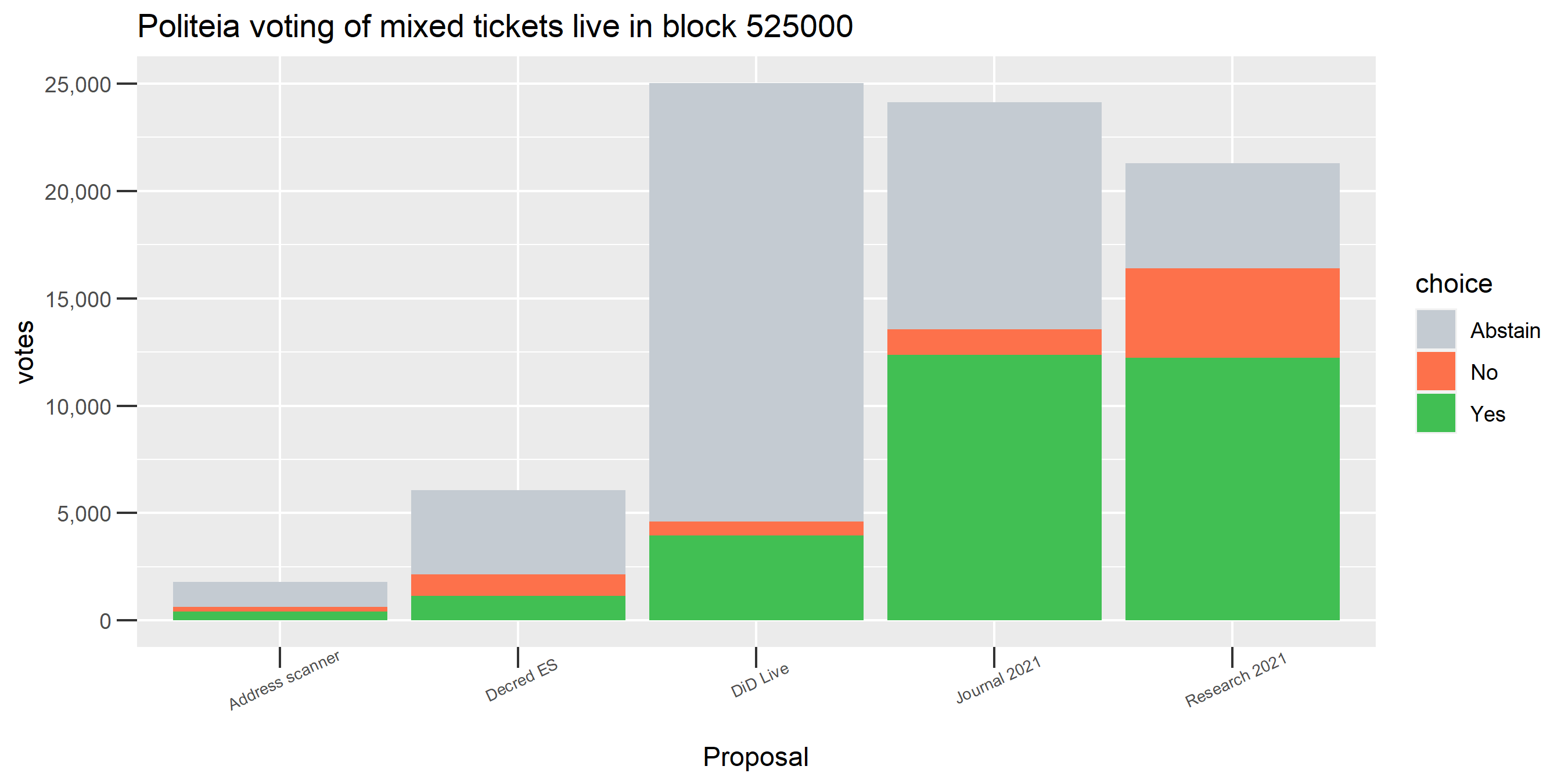Select the Yes legend label
Image resolution: width=1568 pixels, height=784 pixels.
(1488, 414)
